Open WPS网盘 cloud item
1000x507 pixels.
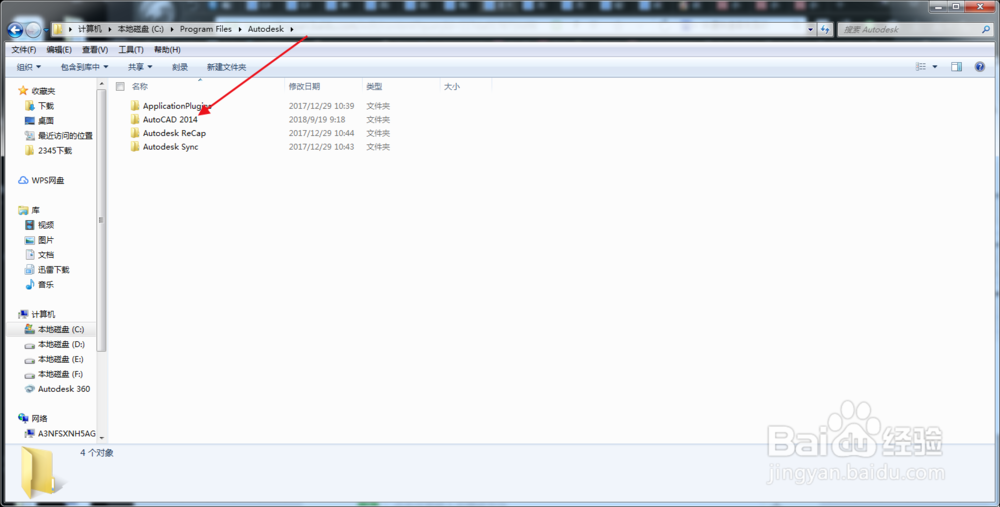[47, 180]
